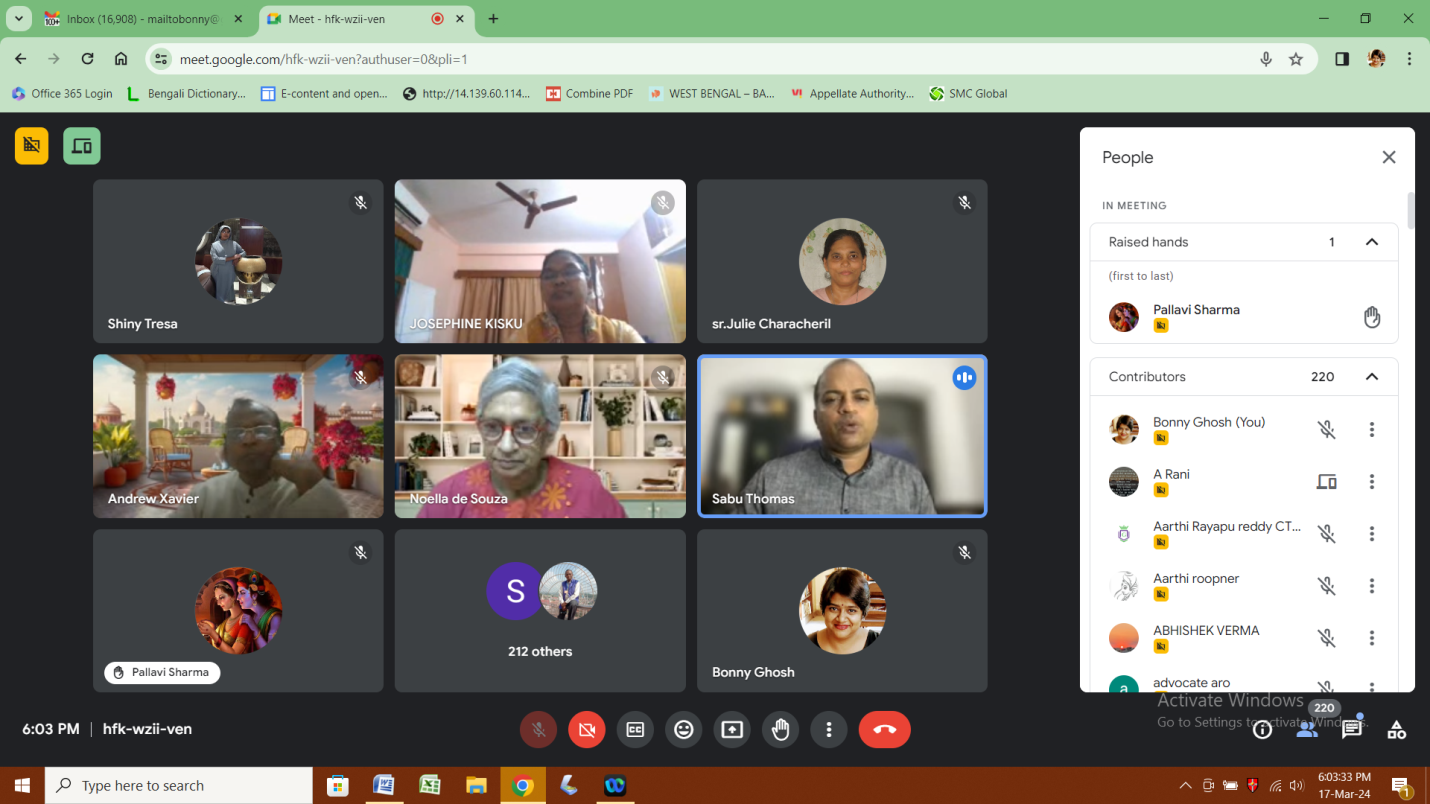
Task: Collapse the Contributors section
Action: point(1371,377)
